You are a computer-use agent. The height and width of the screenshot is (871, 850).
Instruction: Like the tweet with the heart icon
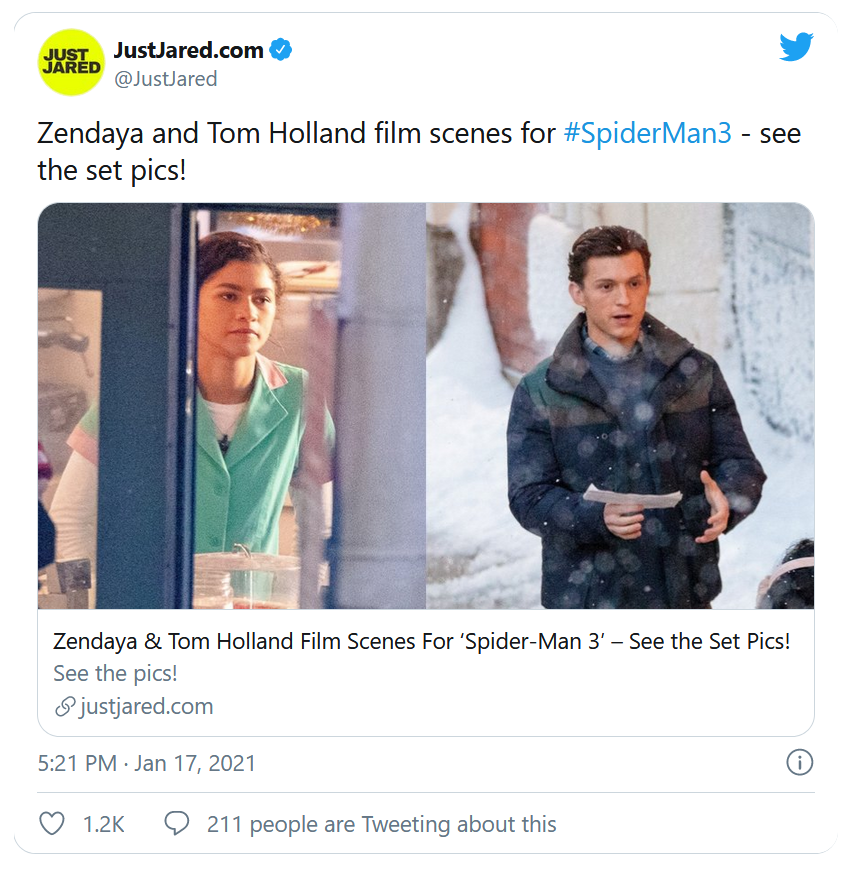(51, 824)
